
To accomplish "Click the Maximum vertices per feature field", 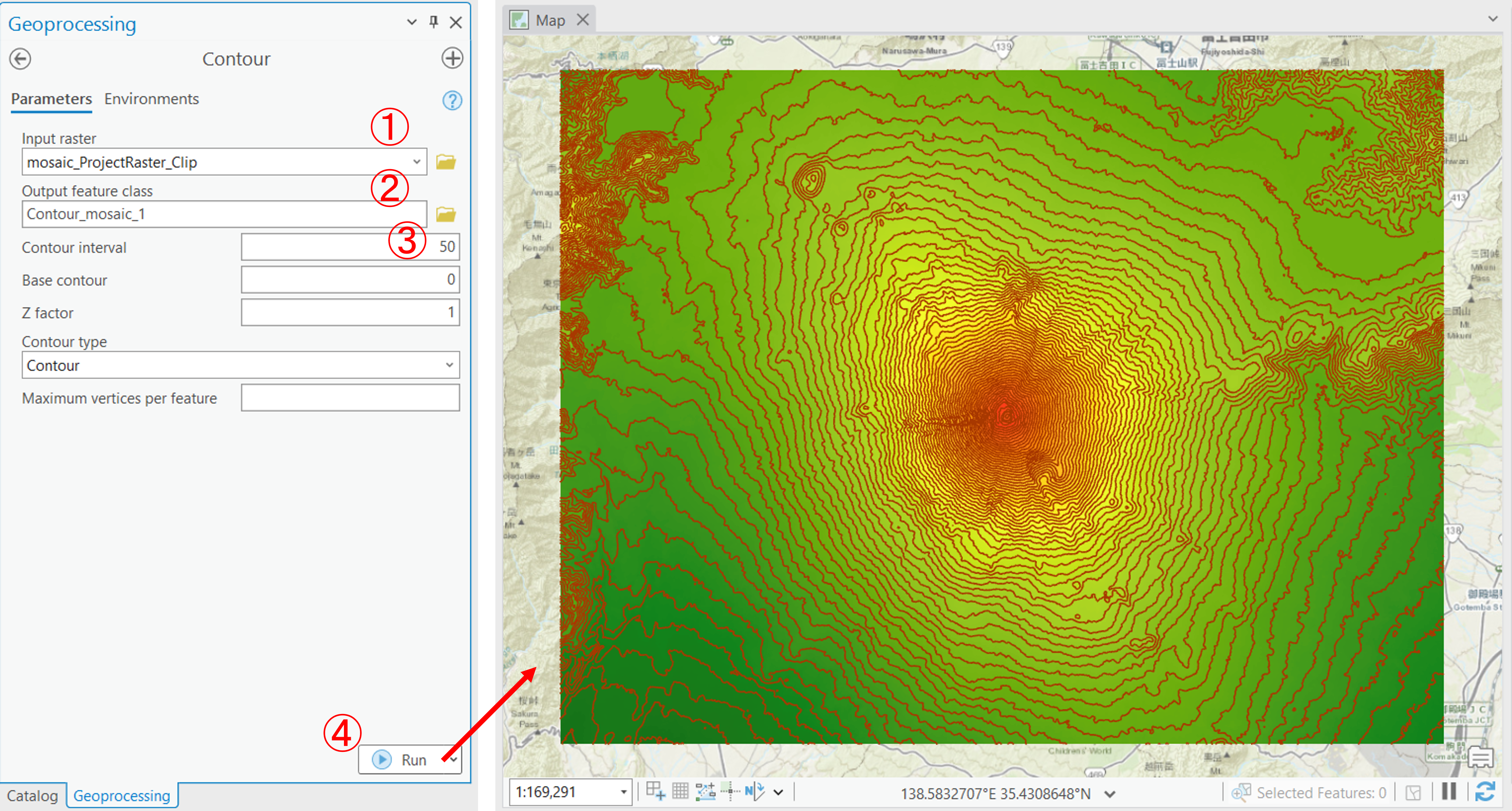I will 350,398.
